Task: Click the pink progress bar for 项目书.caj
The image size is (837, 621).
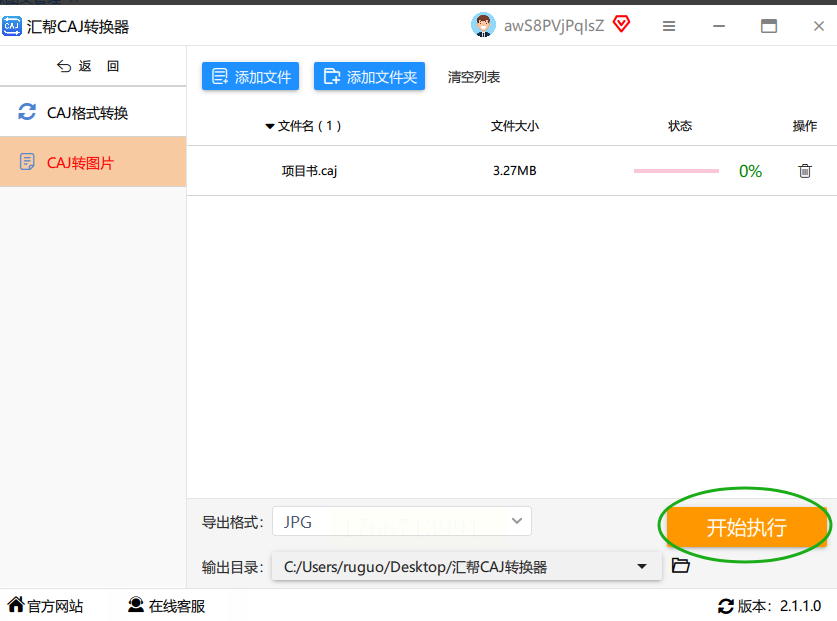Action: pos(676,171)
